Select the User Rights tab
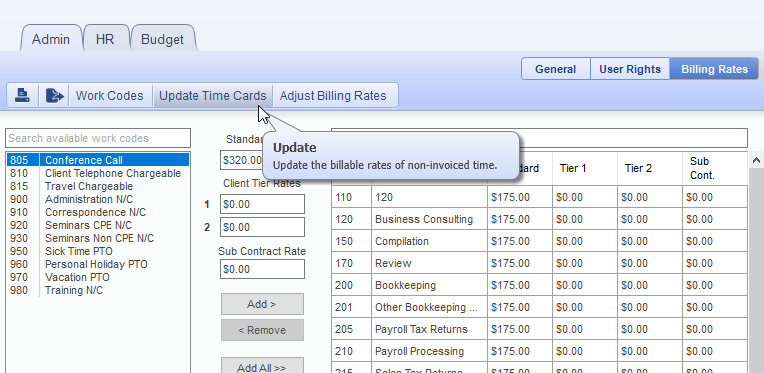This screenshot has width=764, height=373. 630,69
